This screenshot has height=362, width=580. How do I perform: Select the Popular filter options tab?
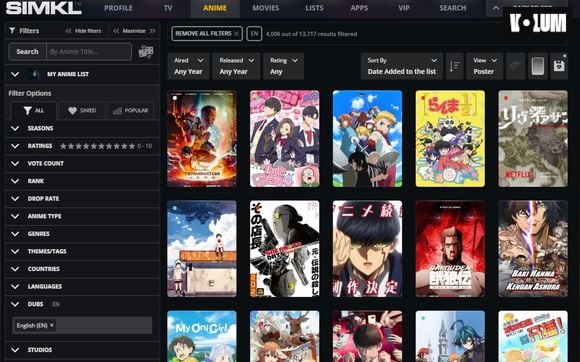pos(130,111)
